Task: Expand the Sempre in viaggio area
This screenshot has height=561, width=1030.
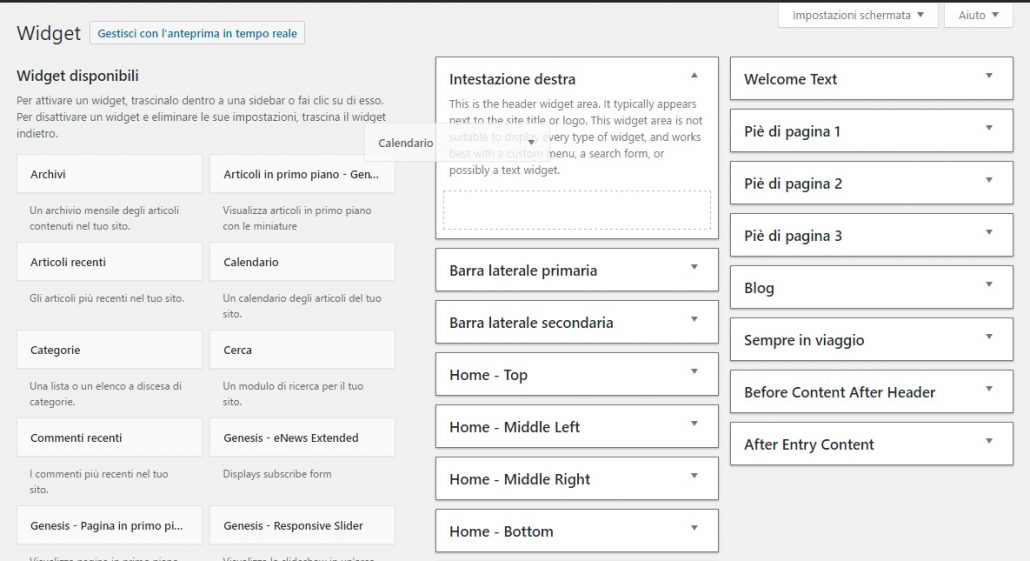Action: coord(989,336)
